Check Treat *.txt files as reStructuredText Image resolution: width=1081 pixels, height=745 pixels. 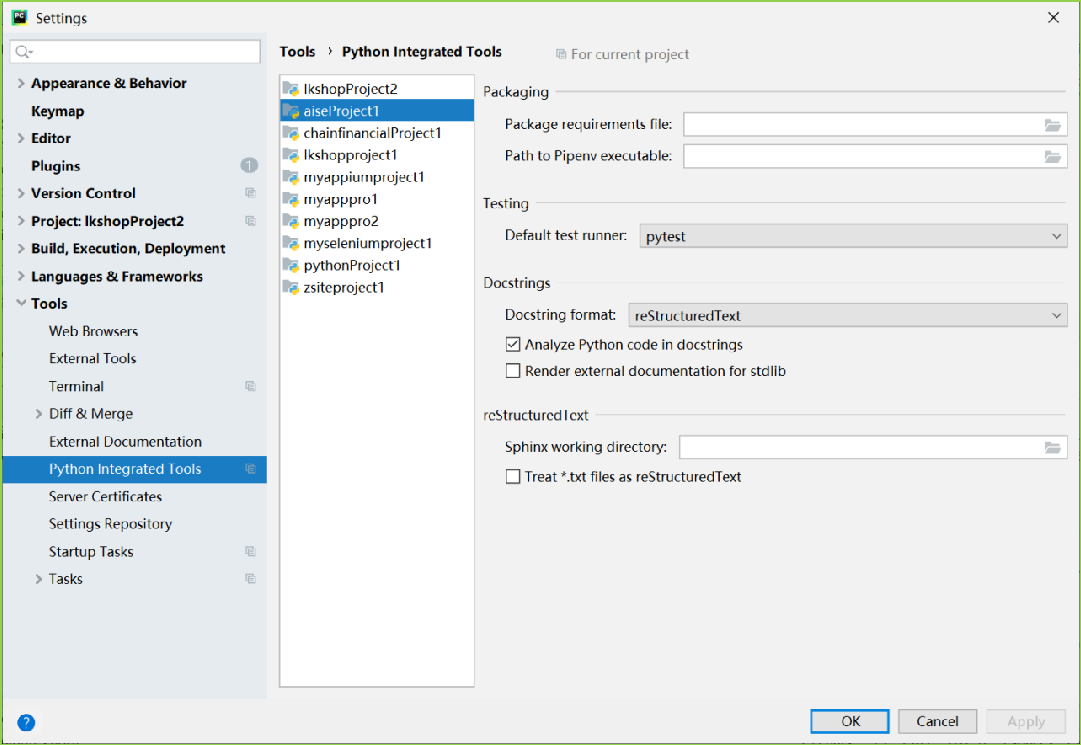point(514,477)
